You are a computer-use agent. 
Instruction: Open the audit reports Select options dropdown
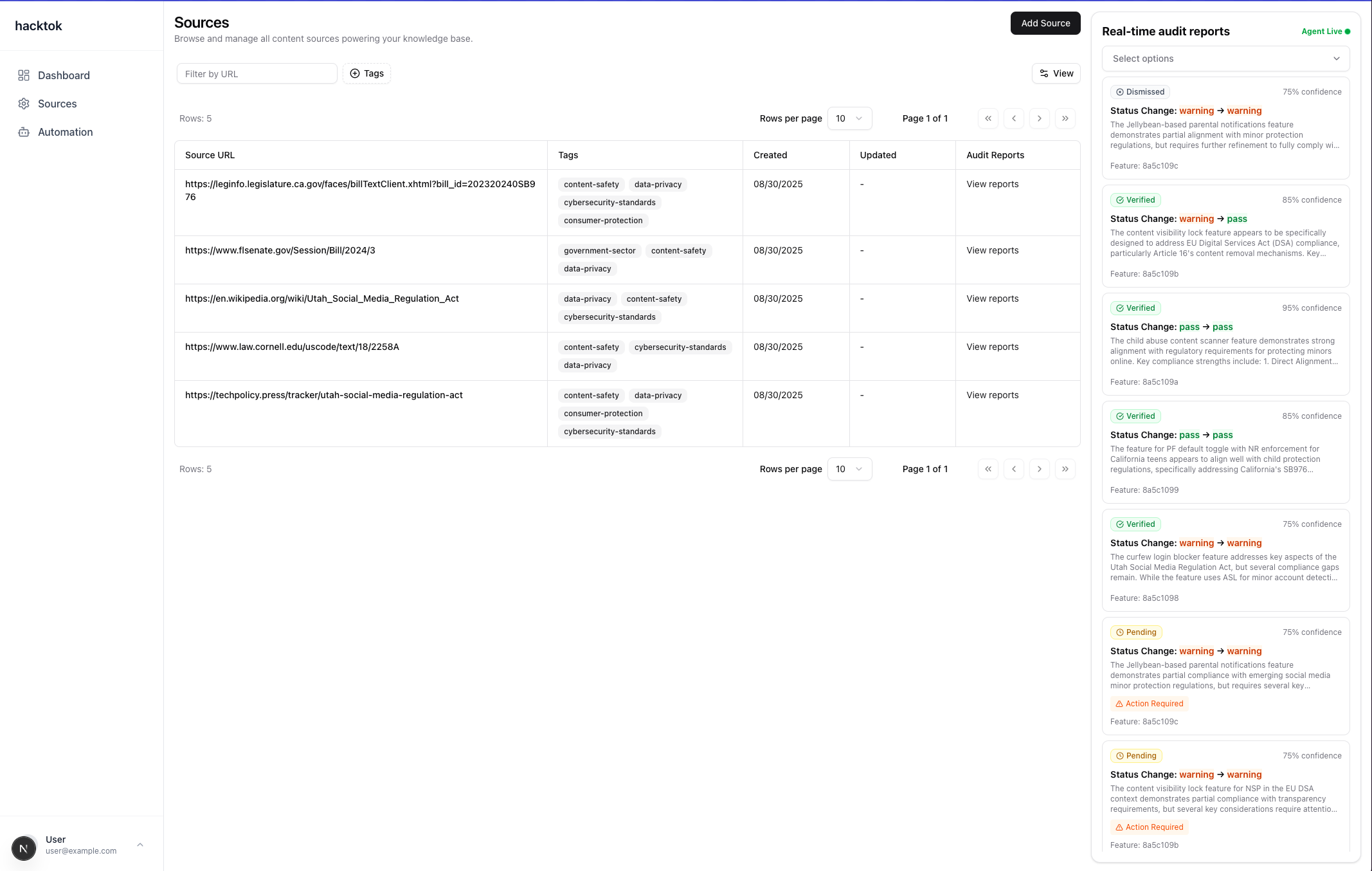pos(1225,59)
